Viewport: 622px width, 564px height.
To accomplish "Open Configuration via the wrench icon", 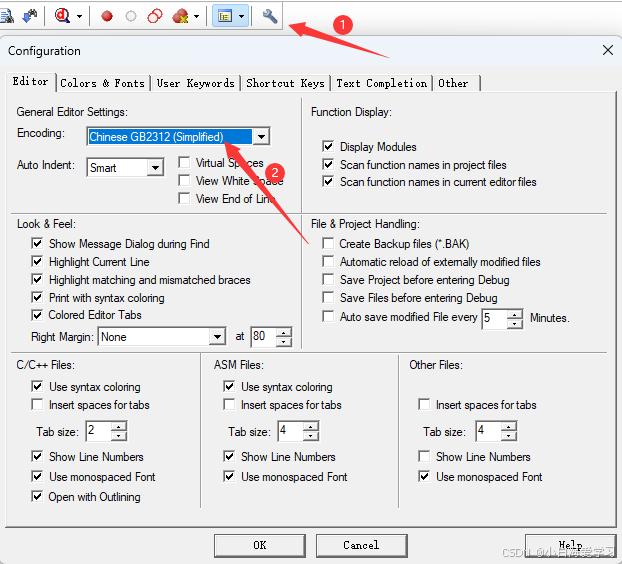I will [270, 16].
